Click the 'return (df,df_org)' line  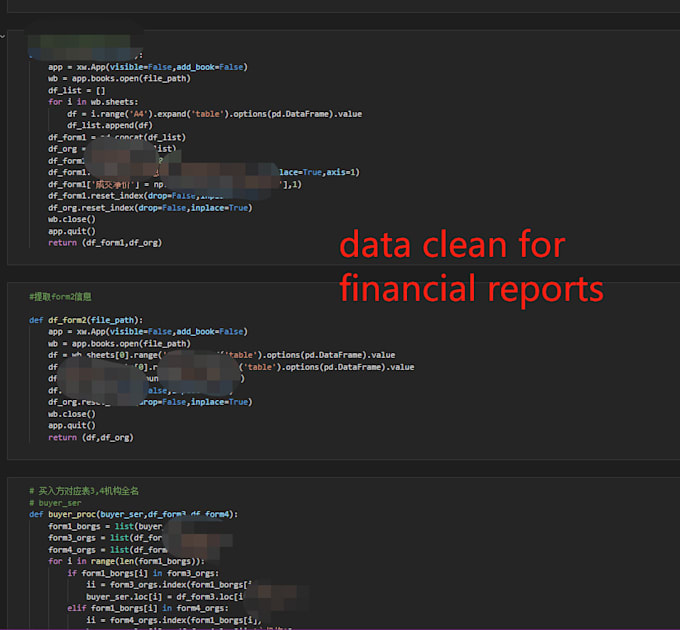[x=91, y=437]
